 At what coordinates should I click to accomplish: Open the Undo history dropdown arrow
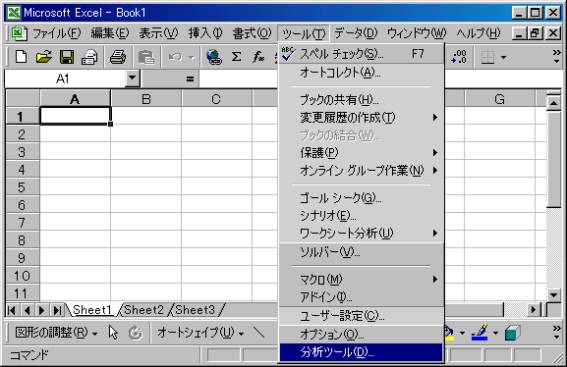(191, 57)
